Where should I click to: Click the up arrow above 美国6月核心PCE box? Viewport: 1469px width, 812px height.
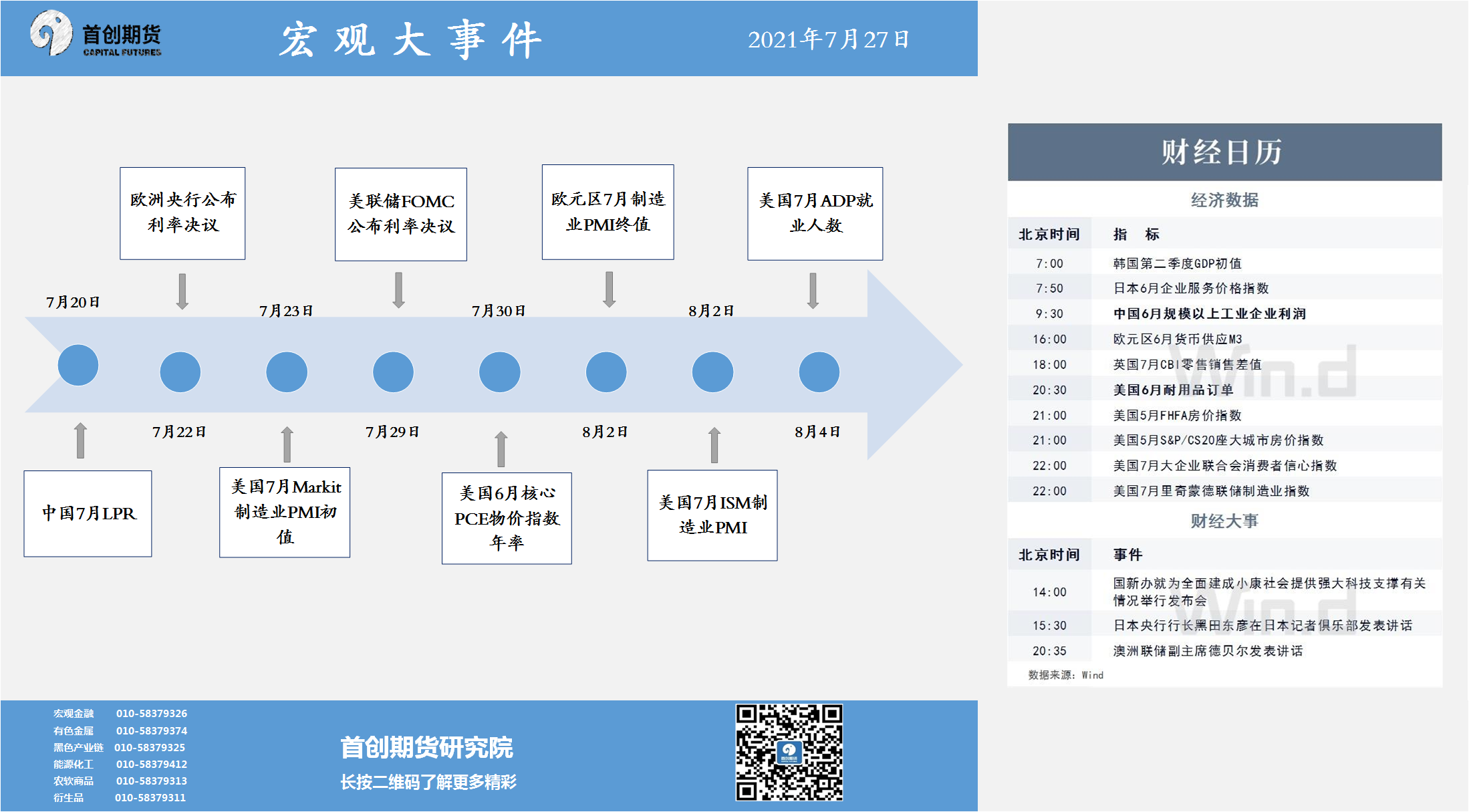pos(501,448)
